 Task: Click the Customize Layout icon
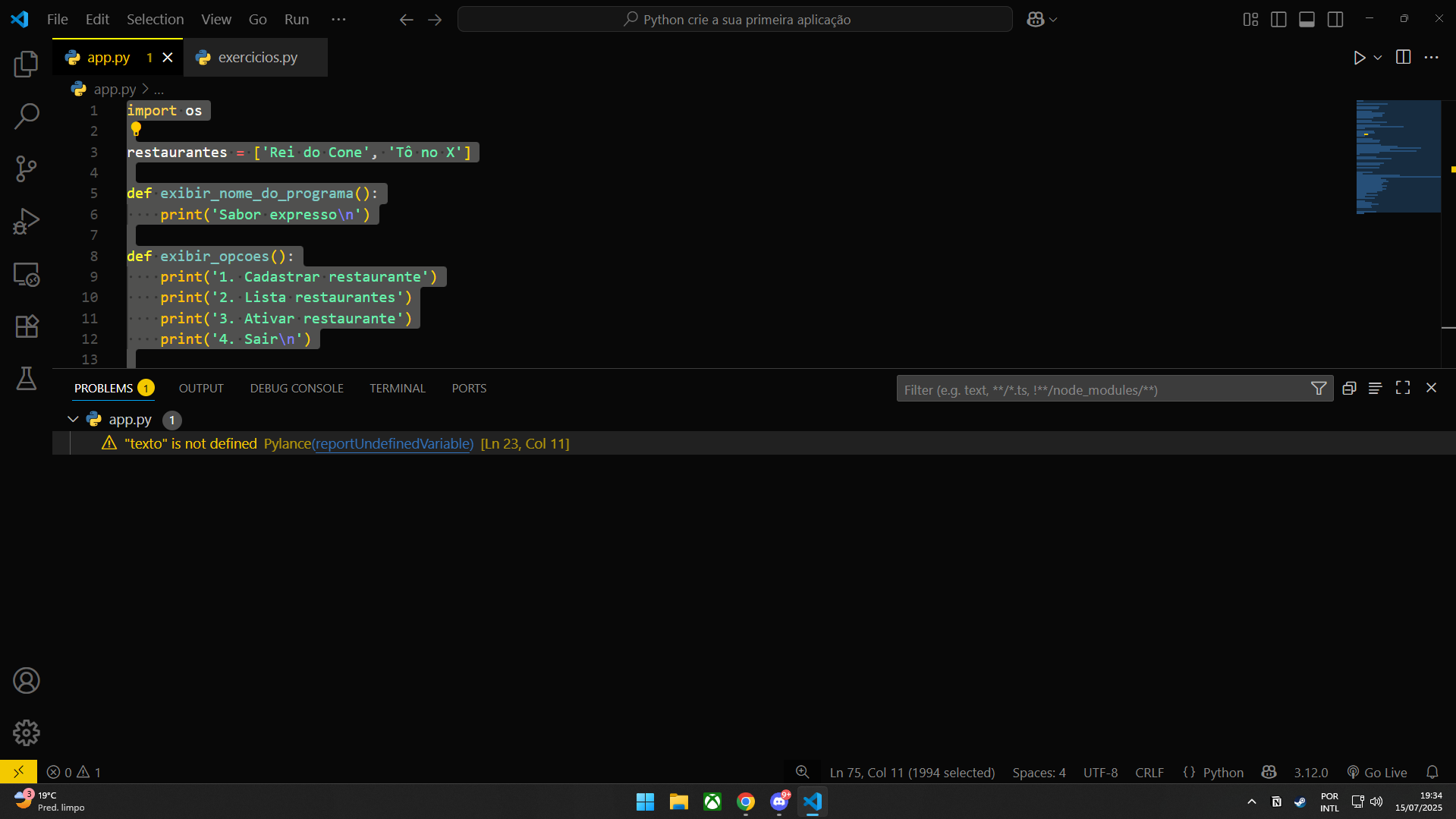pyautogui.click(x=1250, y=19)
